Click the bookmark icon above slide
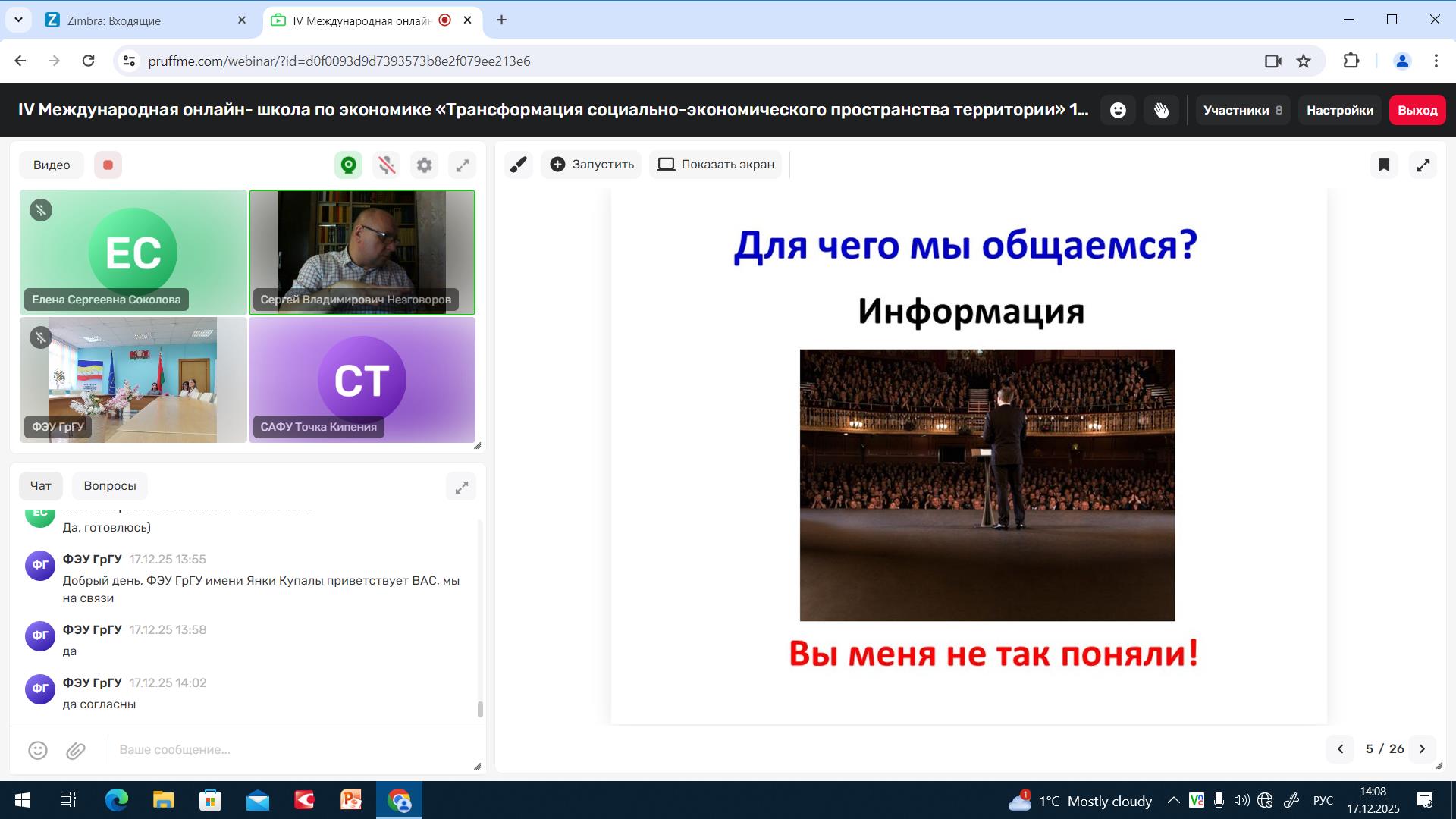The image size is (1456, 819). click(x=1384, y=165)
